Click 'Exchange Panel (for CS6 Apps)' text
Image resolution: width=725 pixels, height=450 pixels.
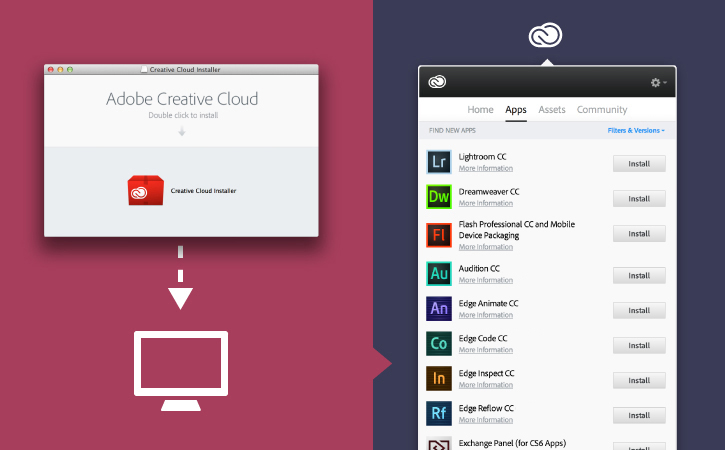click(512, 443)
